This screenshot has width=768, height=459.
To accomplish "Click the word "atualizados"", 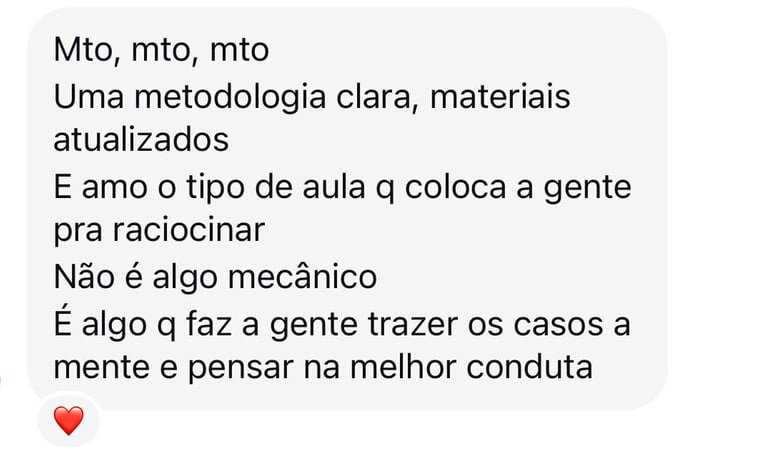I will tap(141, 139).
